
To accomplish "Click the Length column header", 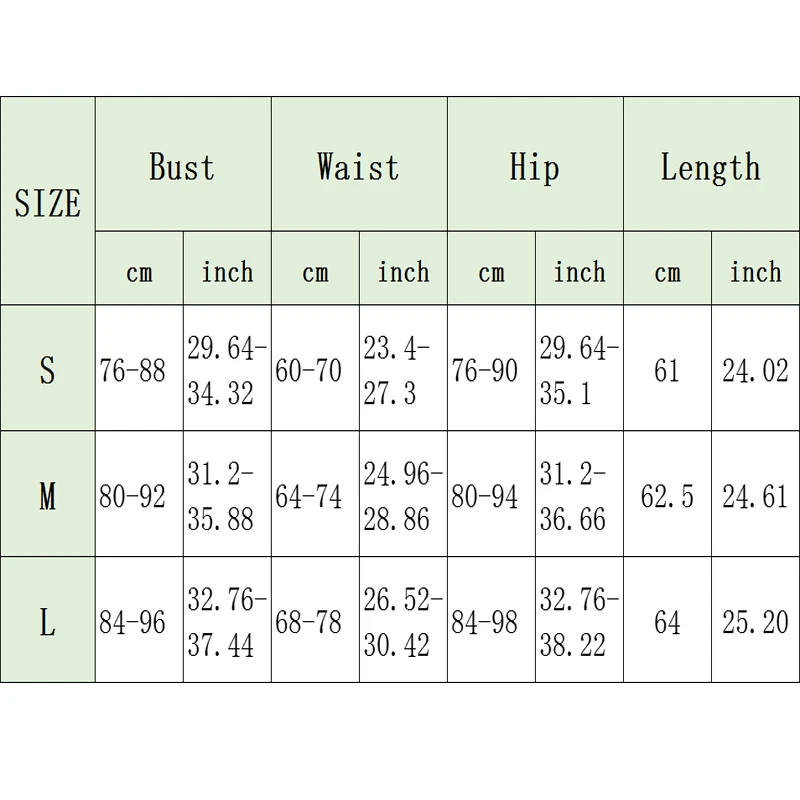I will [711, 164].
